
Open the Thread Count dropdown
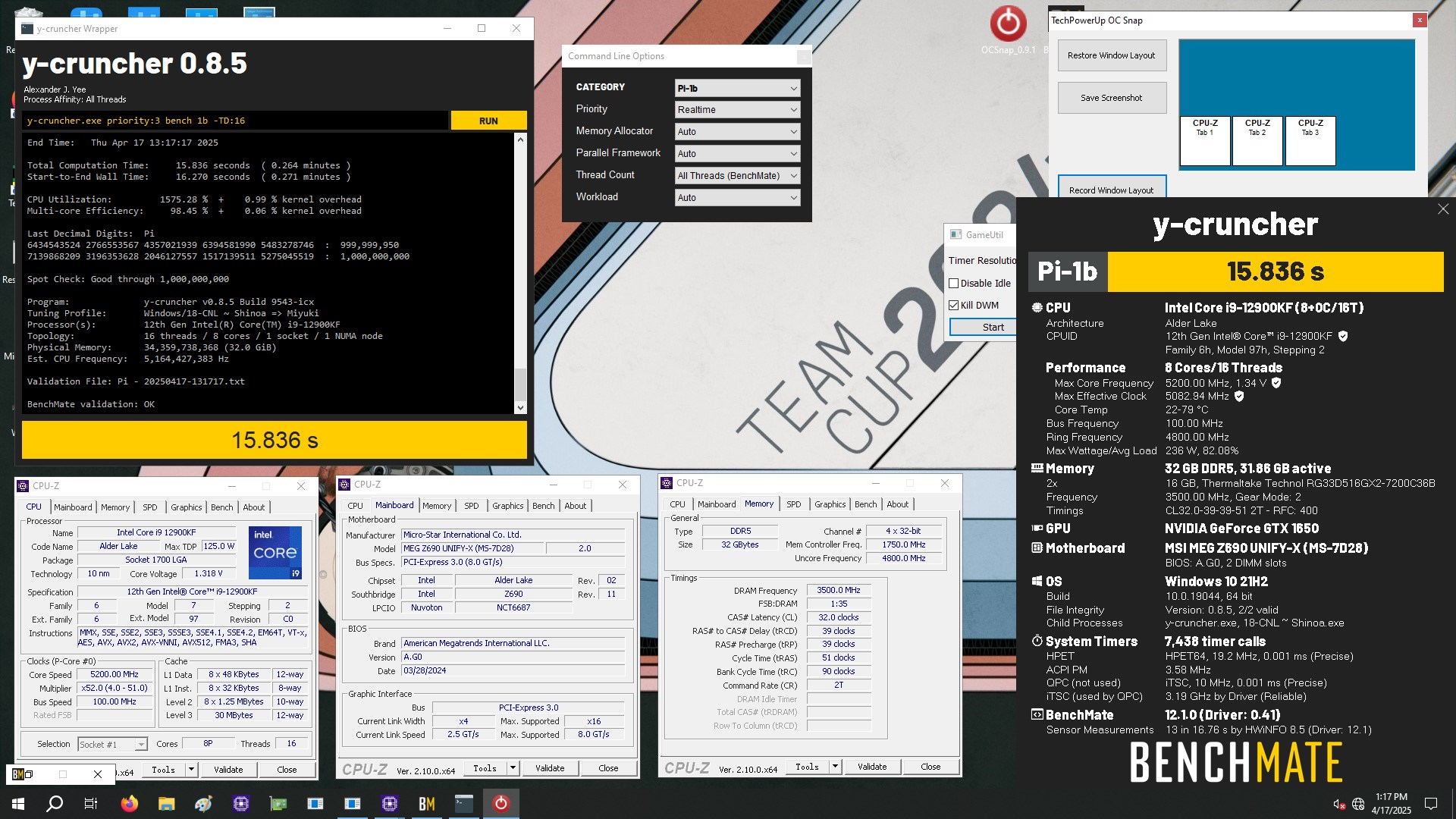tap(737, 176)
